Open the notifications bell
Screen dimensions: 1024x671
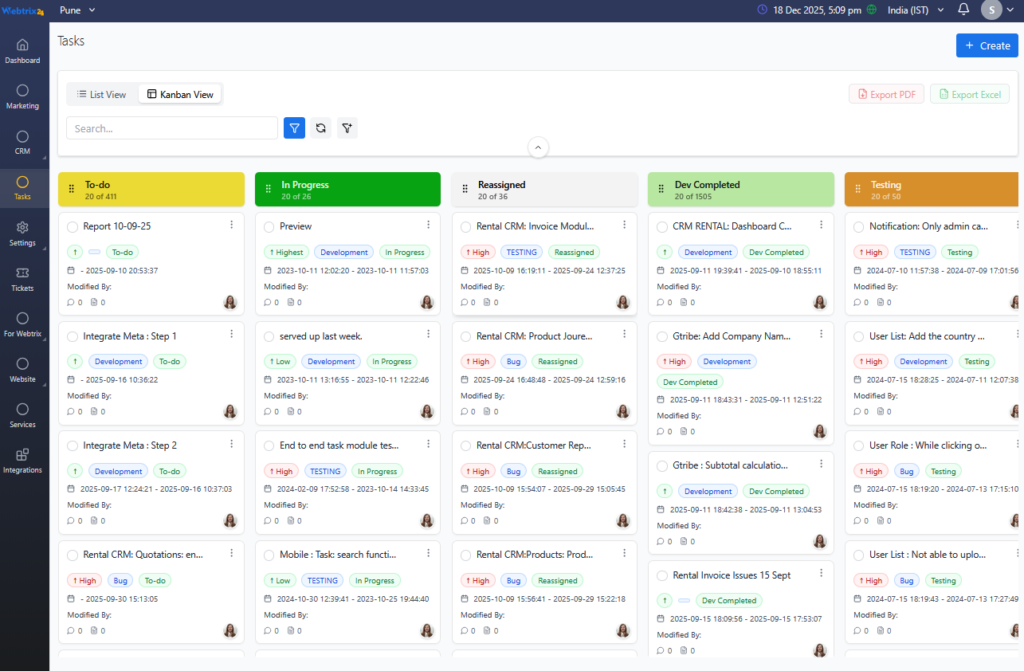click(963, 10)
